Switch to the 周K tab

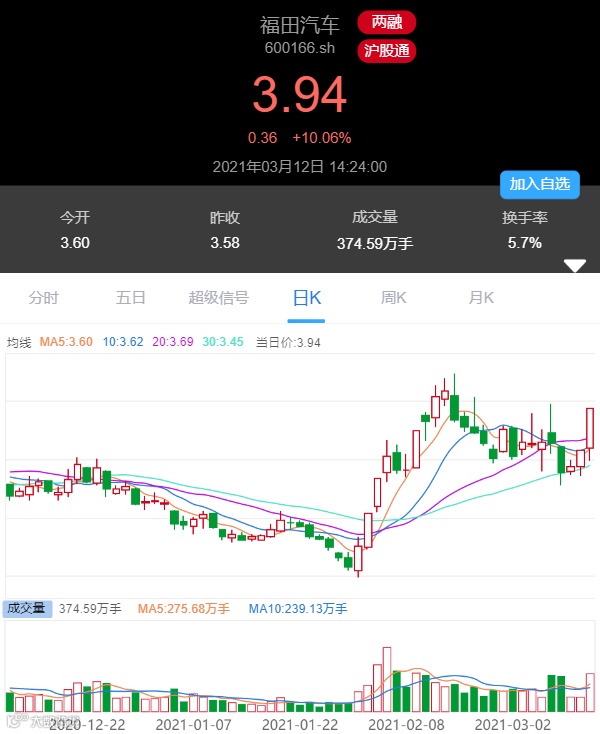[394, 298]
